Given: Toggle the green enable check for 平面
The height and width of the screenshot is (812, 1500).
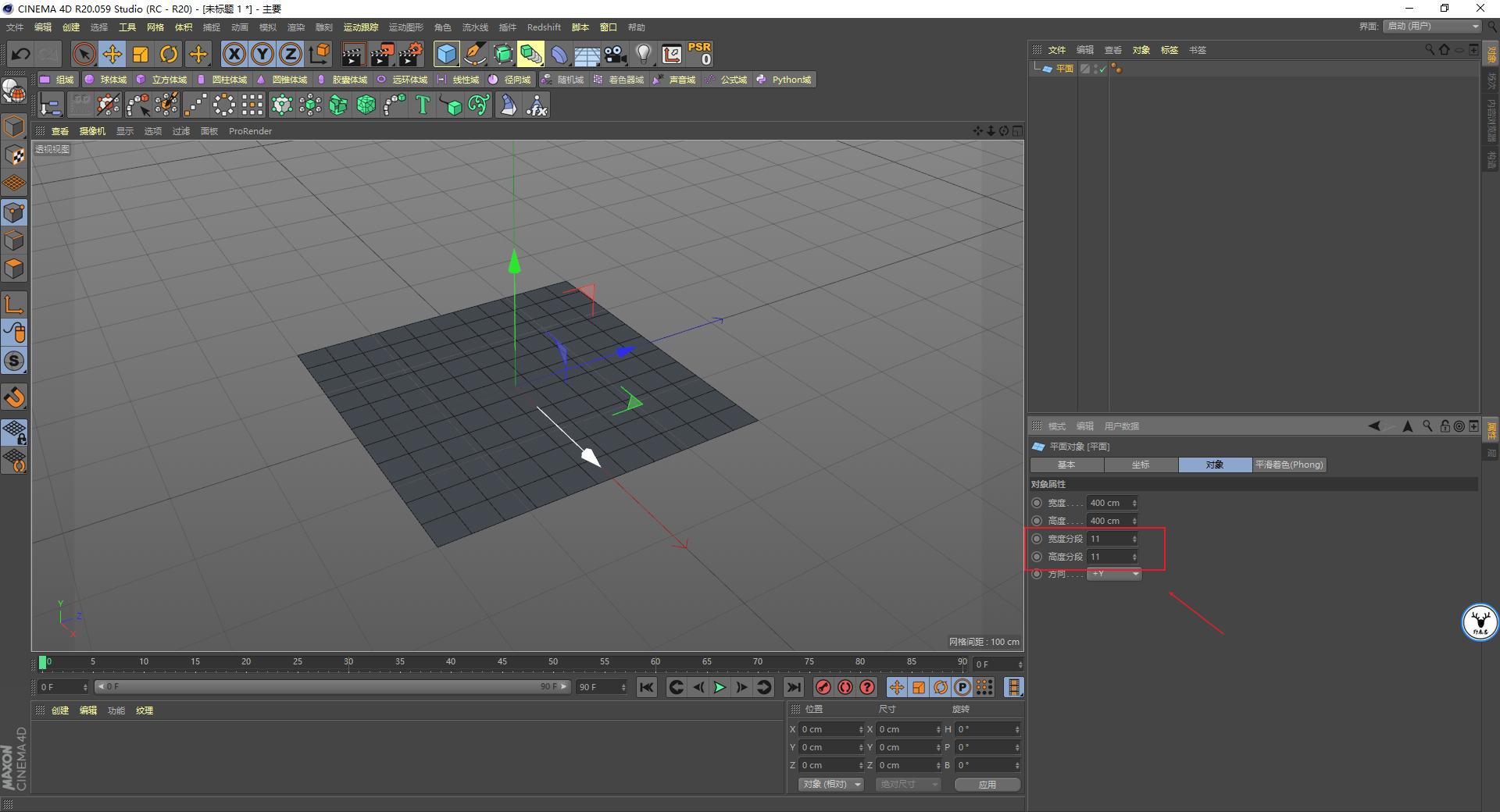Looking at the screenshot, I should pyautogui.click(x=1102, y=69).
